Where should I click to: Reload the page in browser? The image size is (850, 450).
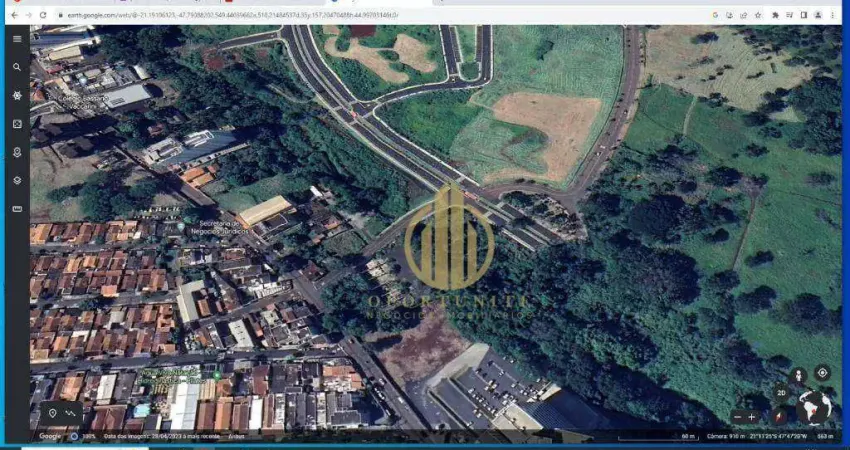(x=43, y=15)
